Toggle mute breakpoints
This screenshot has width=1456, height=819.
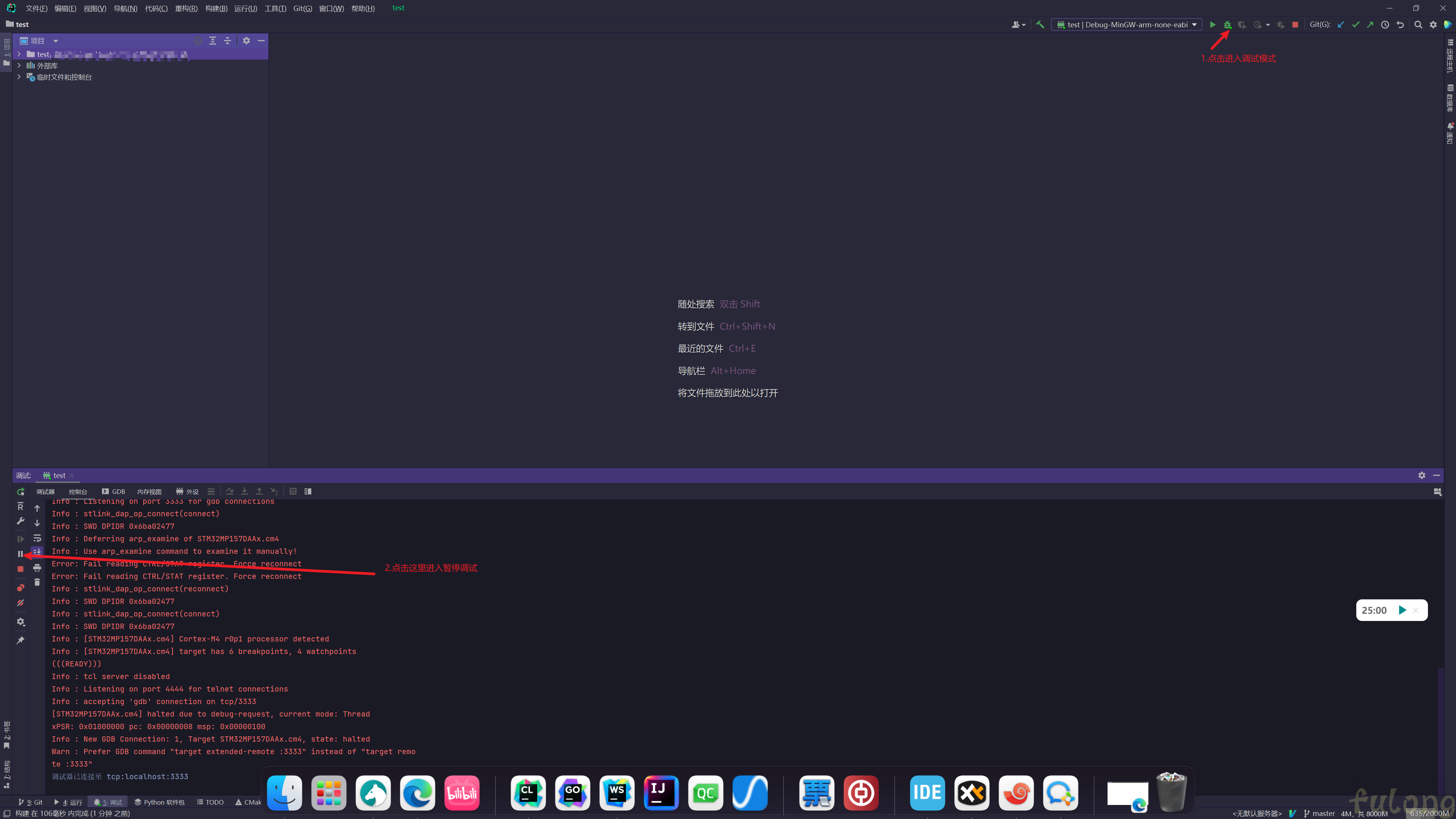coord(20,603)
